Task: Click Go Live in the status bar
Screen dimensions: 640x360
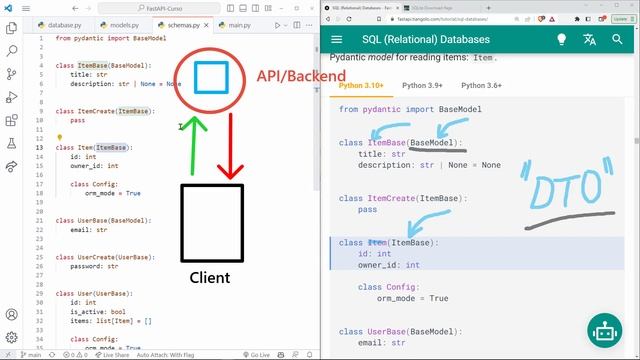Action: [256, 355]
